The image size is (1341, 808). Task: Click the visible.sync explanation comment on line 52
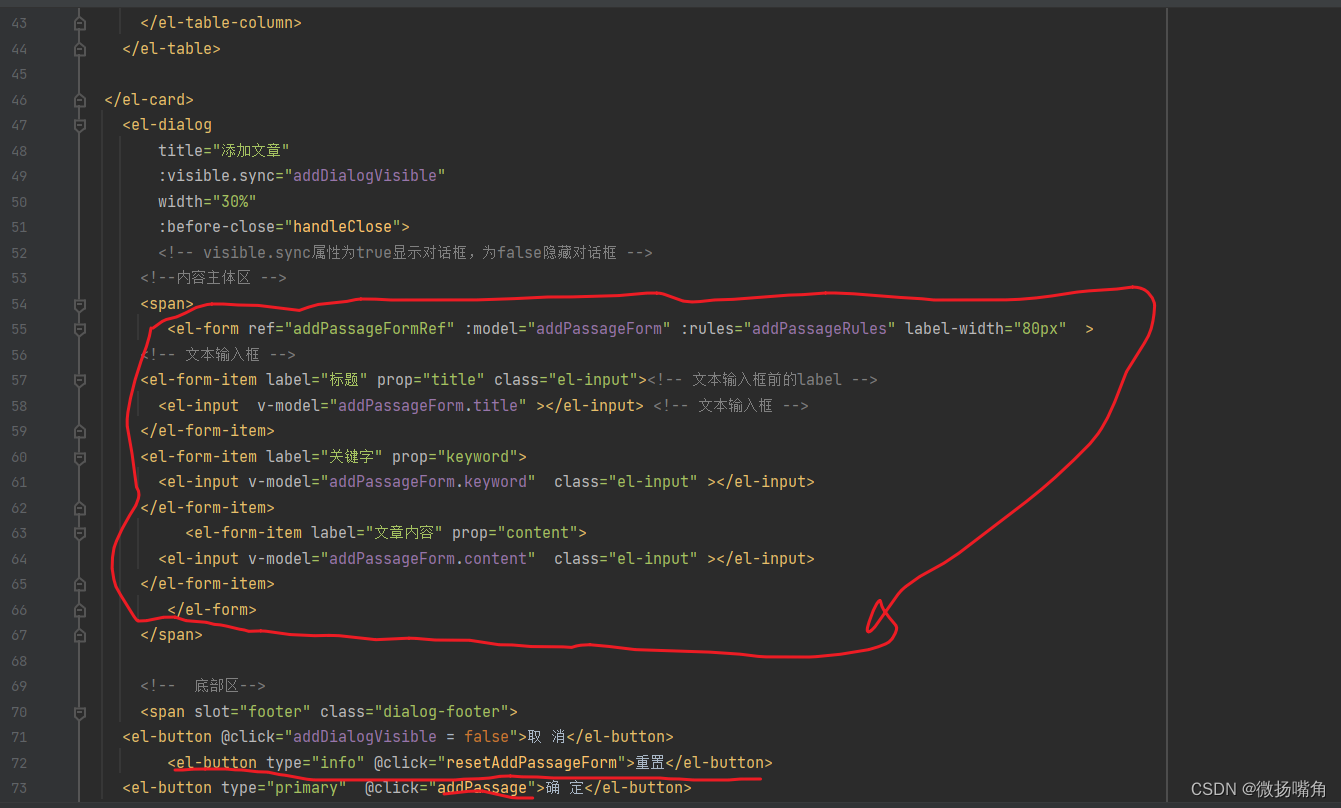coord(405,252)
